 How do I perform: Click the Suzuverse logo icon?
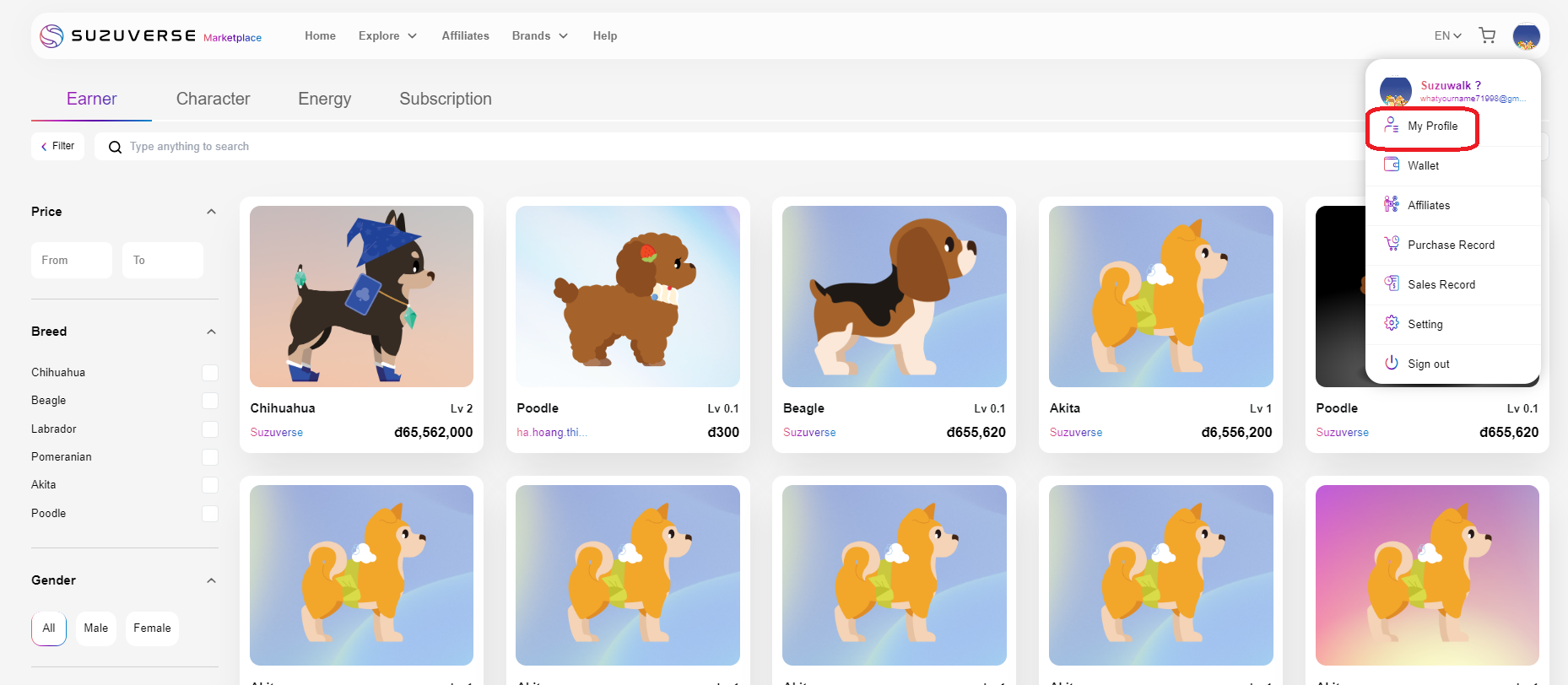point(51,36)
